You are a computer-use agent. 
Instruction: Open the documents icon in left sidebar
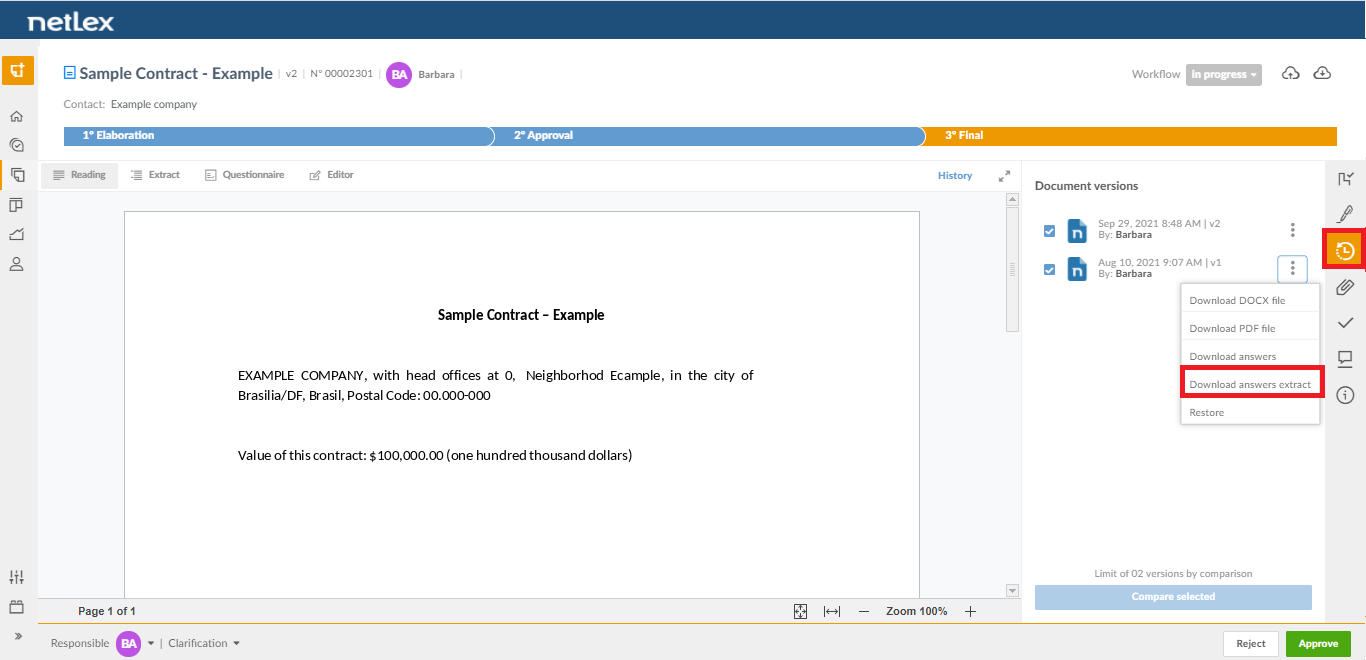point(16,175)
